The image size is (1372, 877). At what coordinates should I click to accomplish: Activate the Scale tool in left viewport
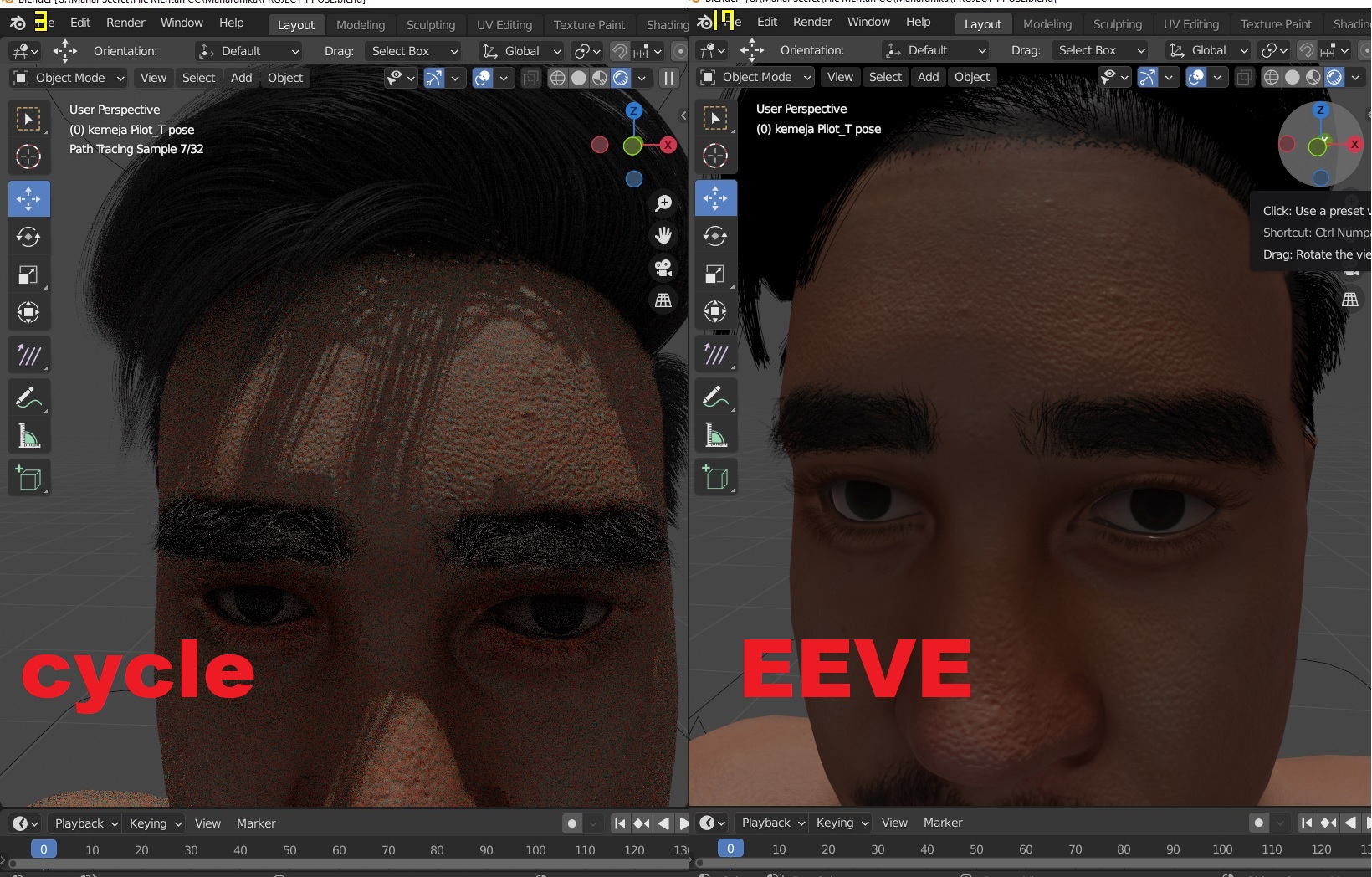pyautogui.click(x=28, y=274)
